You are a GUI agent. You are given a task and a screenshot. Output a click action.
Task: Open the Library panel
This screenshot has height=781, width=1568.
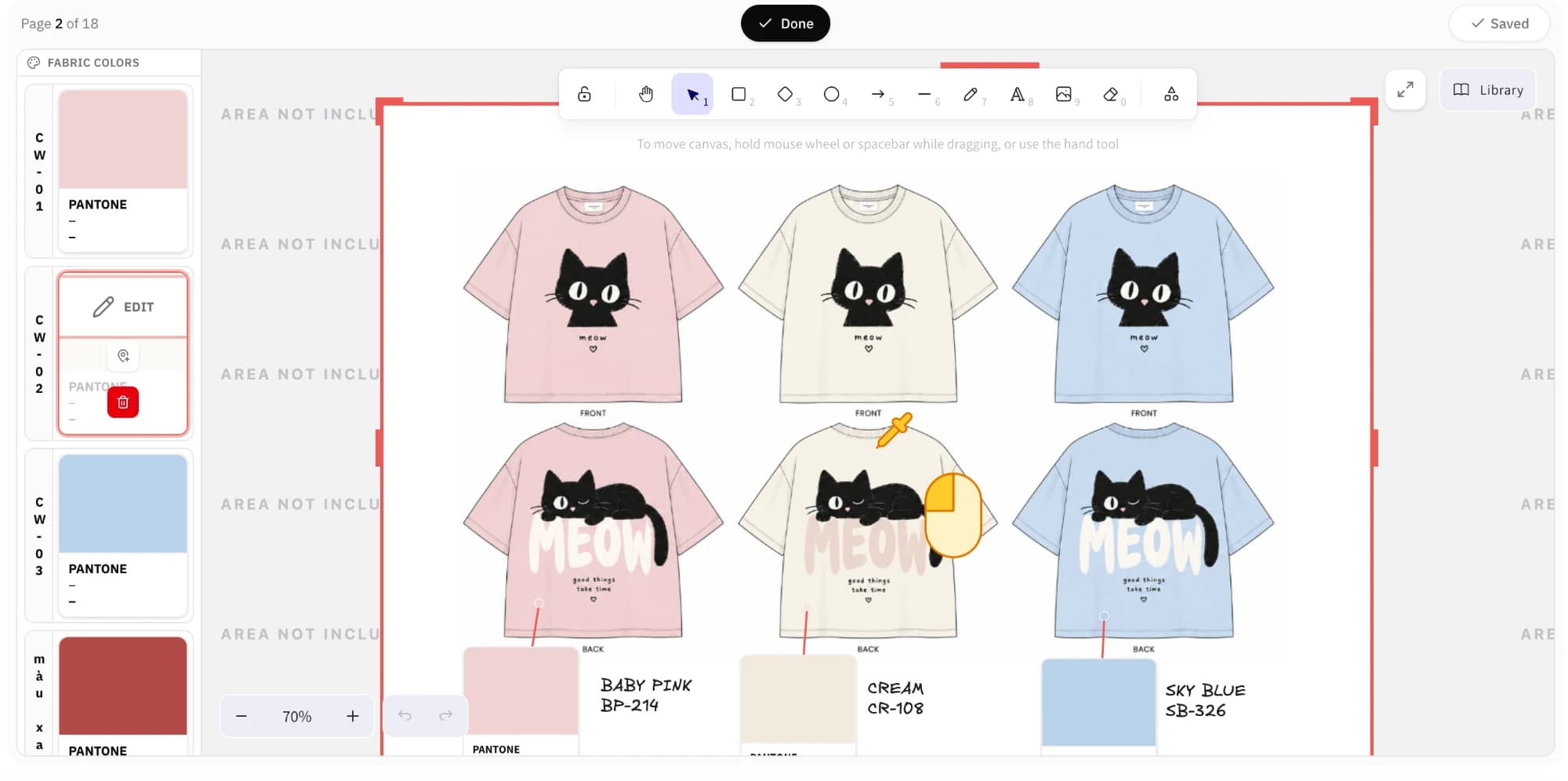pos(1488,89)
